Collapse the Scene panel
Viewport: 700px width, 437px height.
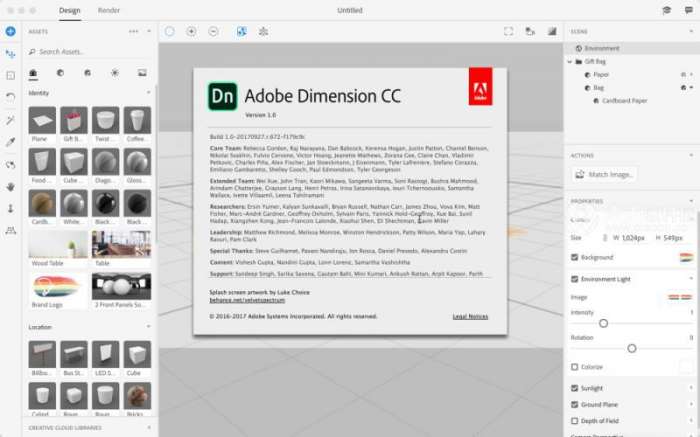(691, 31)
